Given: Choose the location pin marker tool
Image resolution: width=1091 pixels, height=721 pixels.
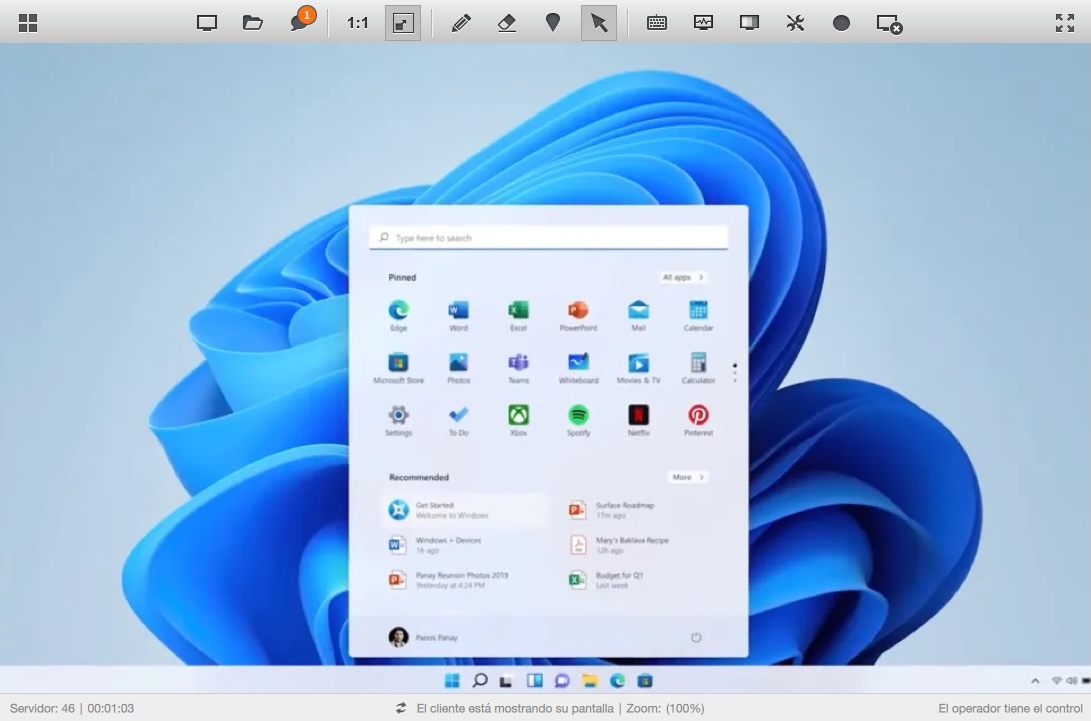Looking at the screenshot, I should pos(553,23).
